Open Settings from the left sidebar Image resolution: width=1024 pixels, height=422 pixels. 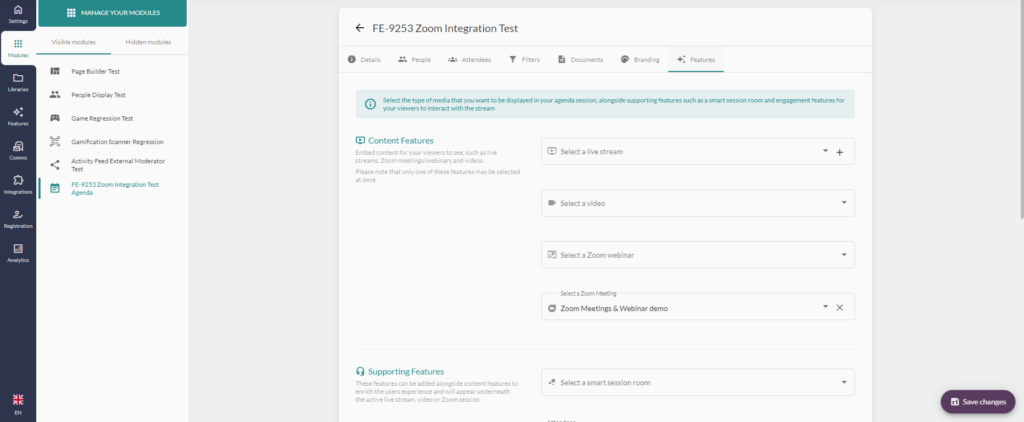tap(18, 13)
